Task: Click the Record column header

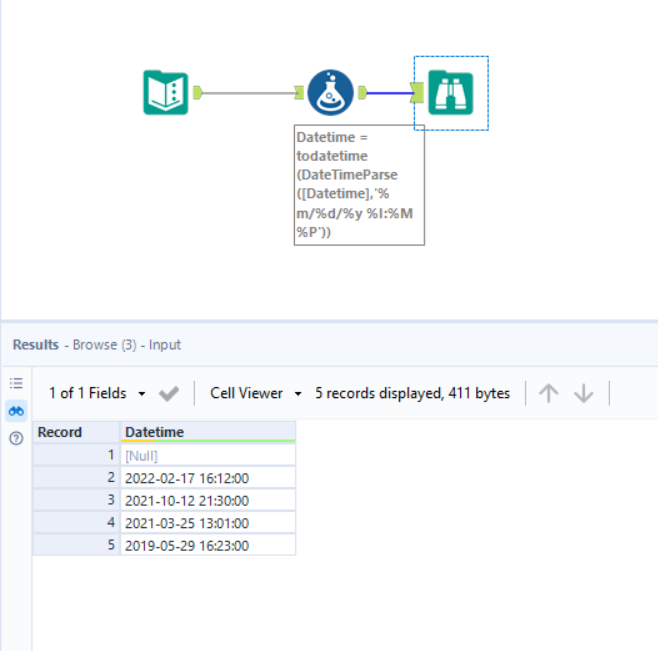Action: [76, 432]
